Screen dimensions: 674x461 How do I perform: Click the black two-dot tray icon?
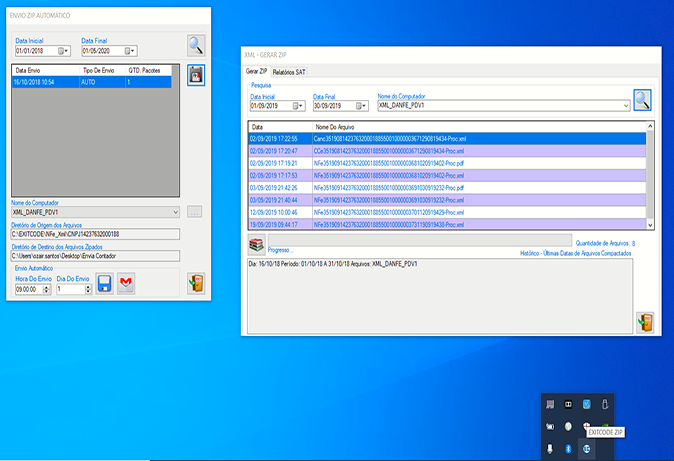568,404
